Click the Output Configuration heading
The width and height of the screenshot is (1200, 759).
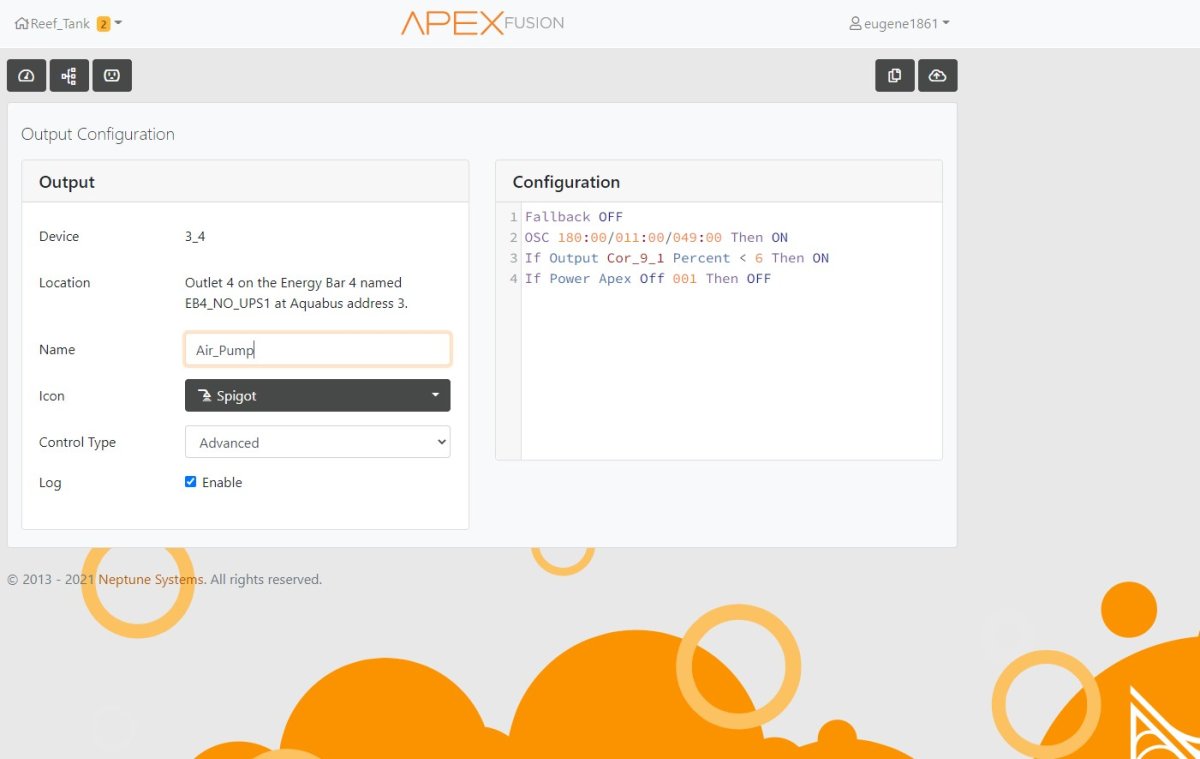coord(98,134)
